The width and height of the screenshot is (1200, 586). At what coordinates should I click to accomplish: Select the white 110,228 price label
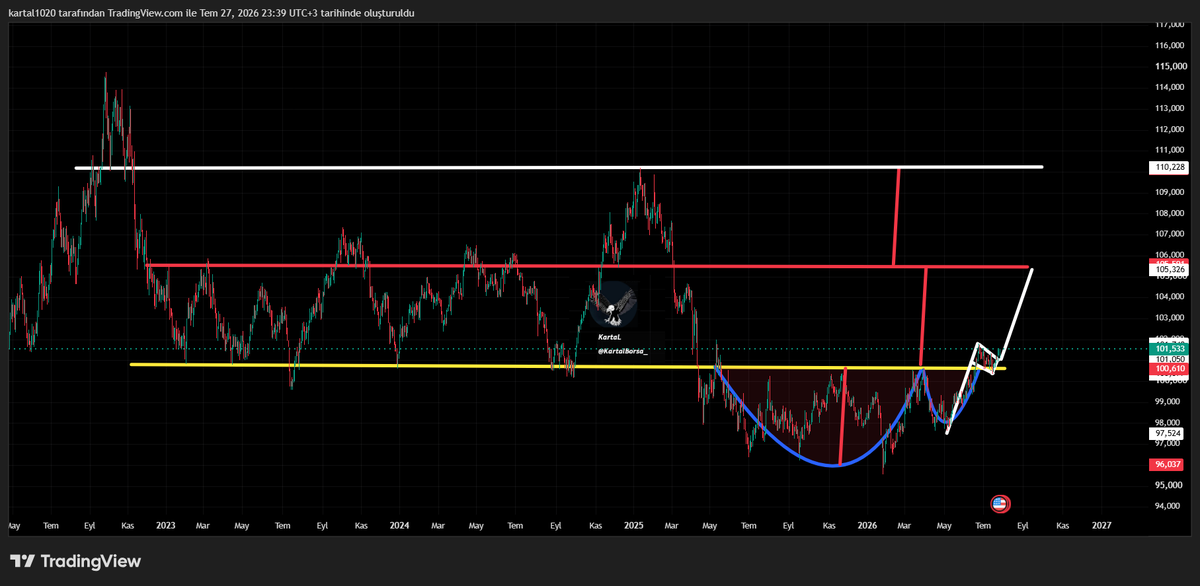point(1169,168)
